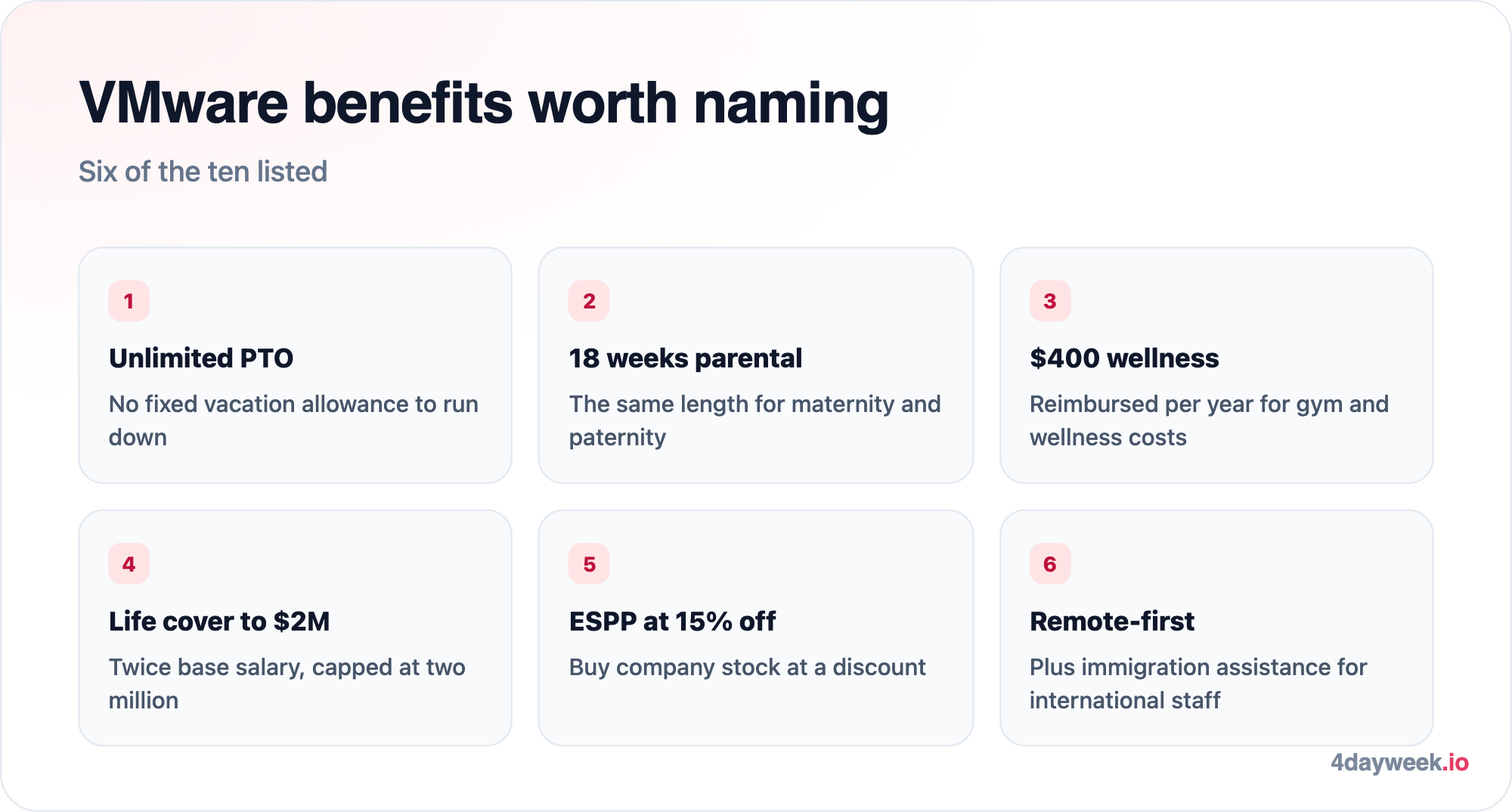Screen dimensions: 1512x812
Task: Open the 4dayweek.io link
Action: point(1399,762)
